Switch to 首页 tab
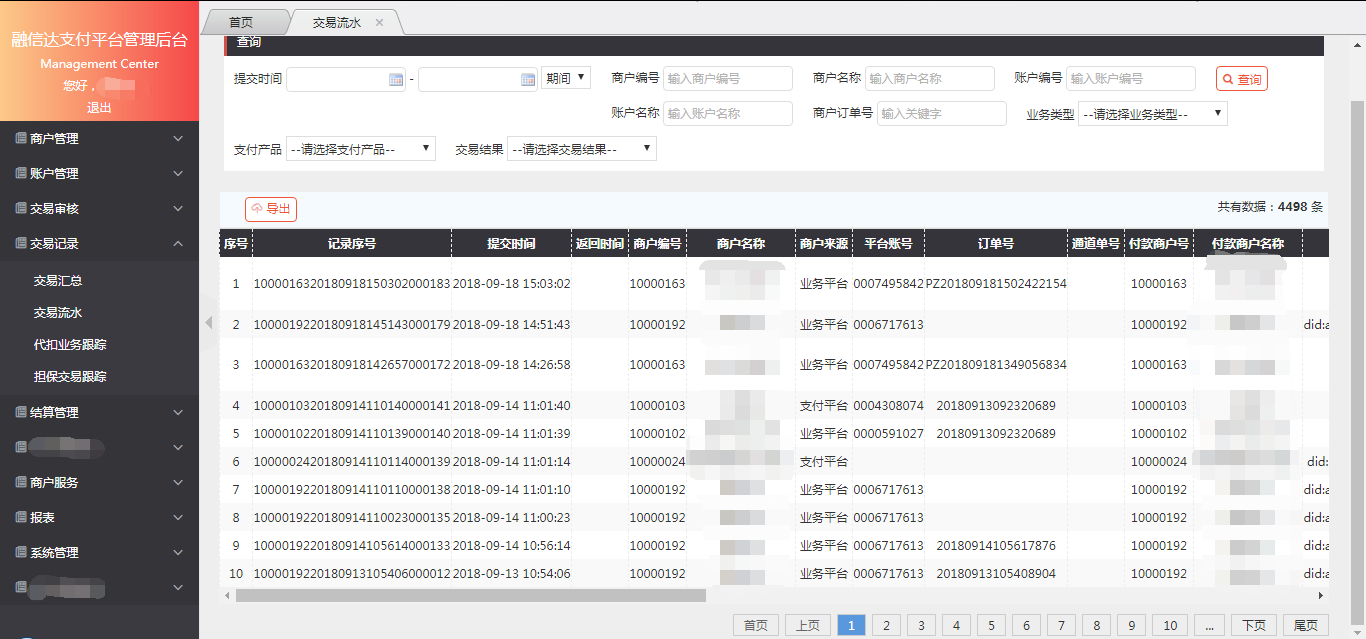 (x=241, y=22)
